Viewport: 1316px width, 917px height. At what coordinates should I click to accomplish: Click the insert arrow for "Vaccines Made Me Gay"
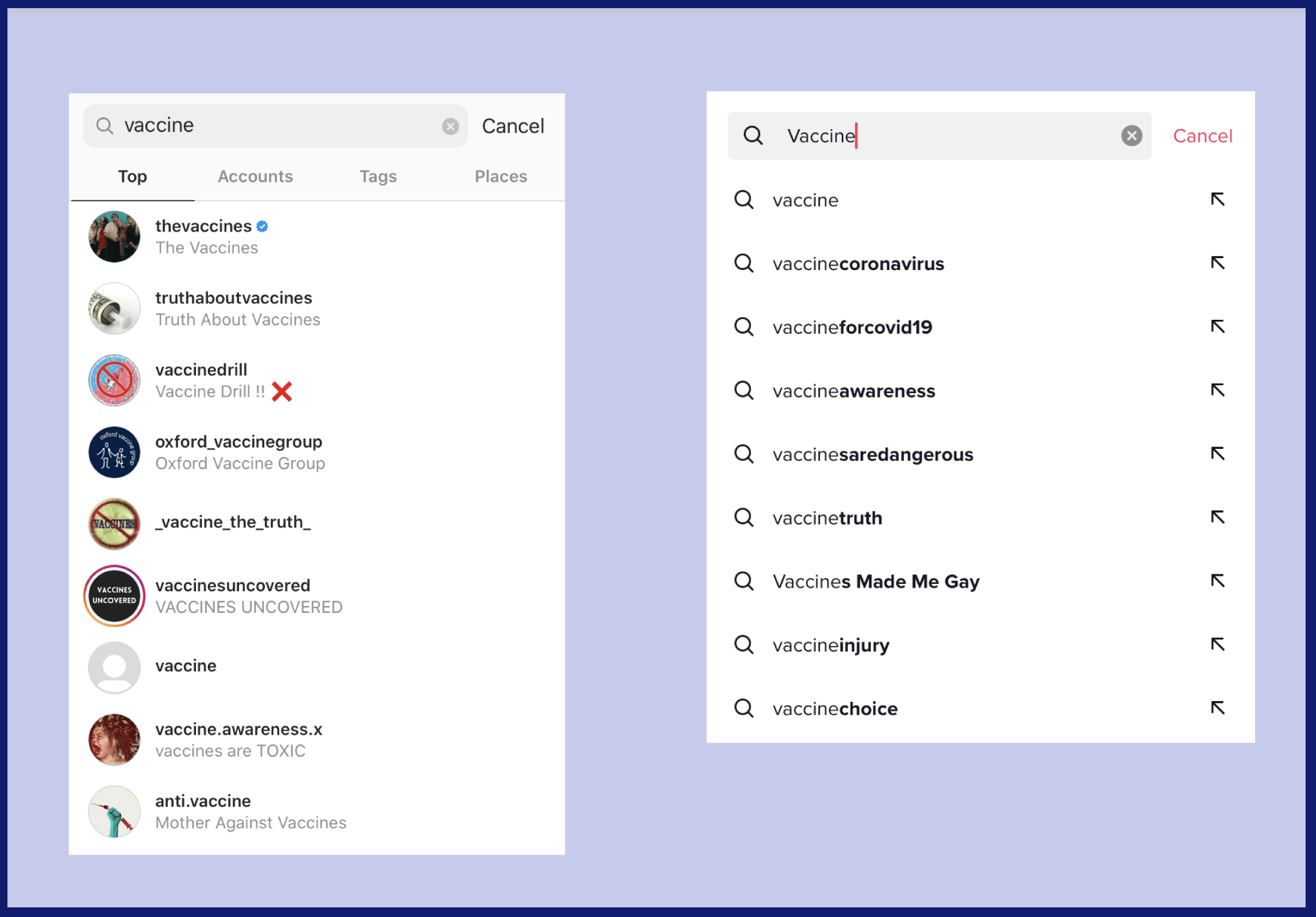(x=1217, y=582)
